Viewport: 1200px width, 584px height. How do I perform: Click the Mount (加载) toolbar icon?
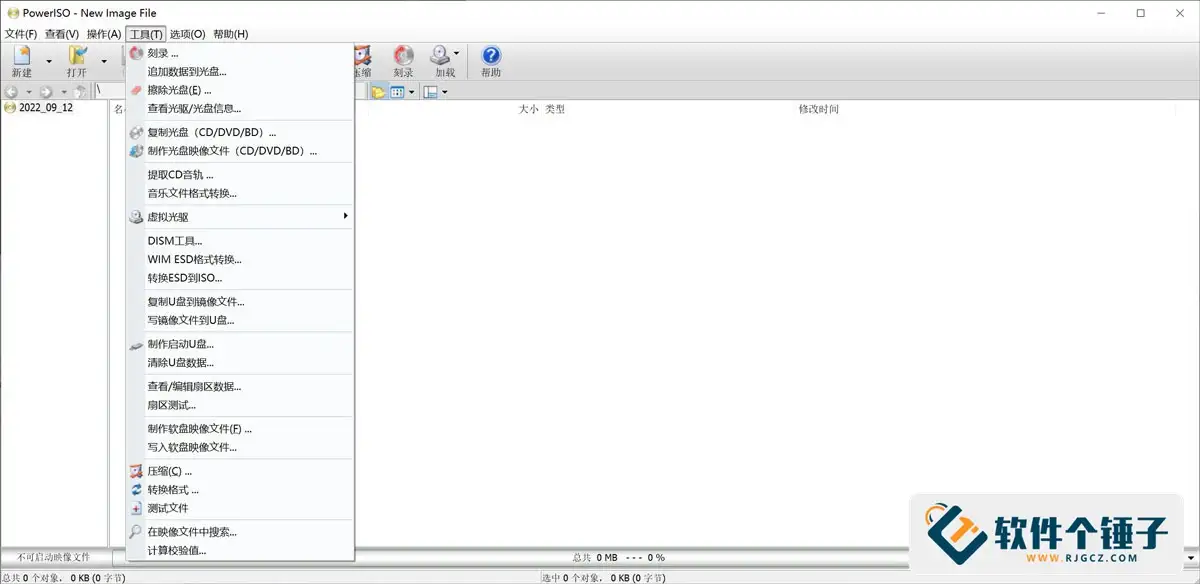pyautogui.click(x=440, y=61)
